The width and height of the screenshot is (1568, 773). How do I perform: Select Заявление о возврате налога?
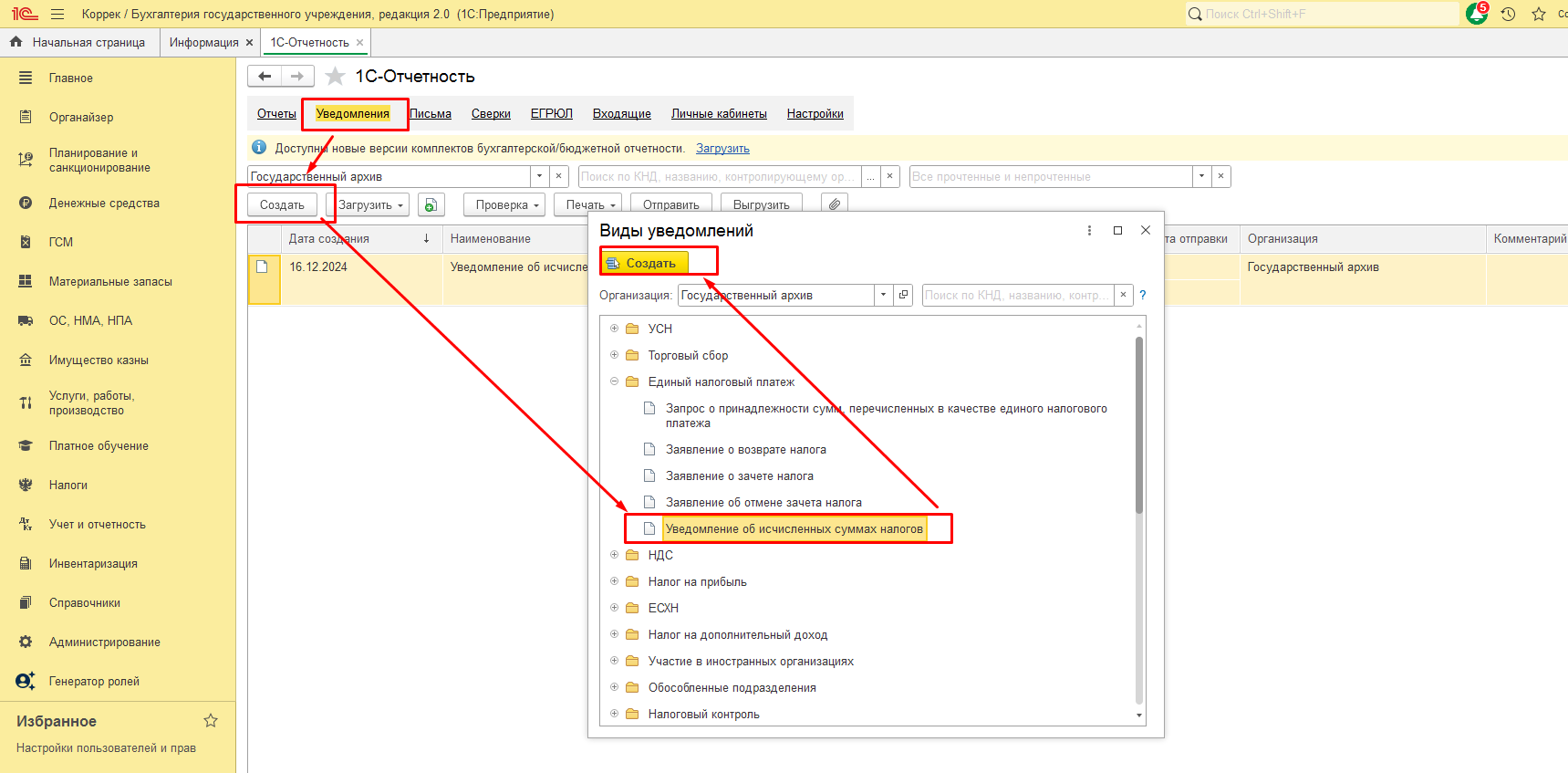(x=745, y=449)
